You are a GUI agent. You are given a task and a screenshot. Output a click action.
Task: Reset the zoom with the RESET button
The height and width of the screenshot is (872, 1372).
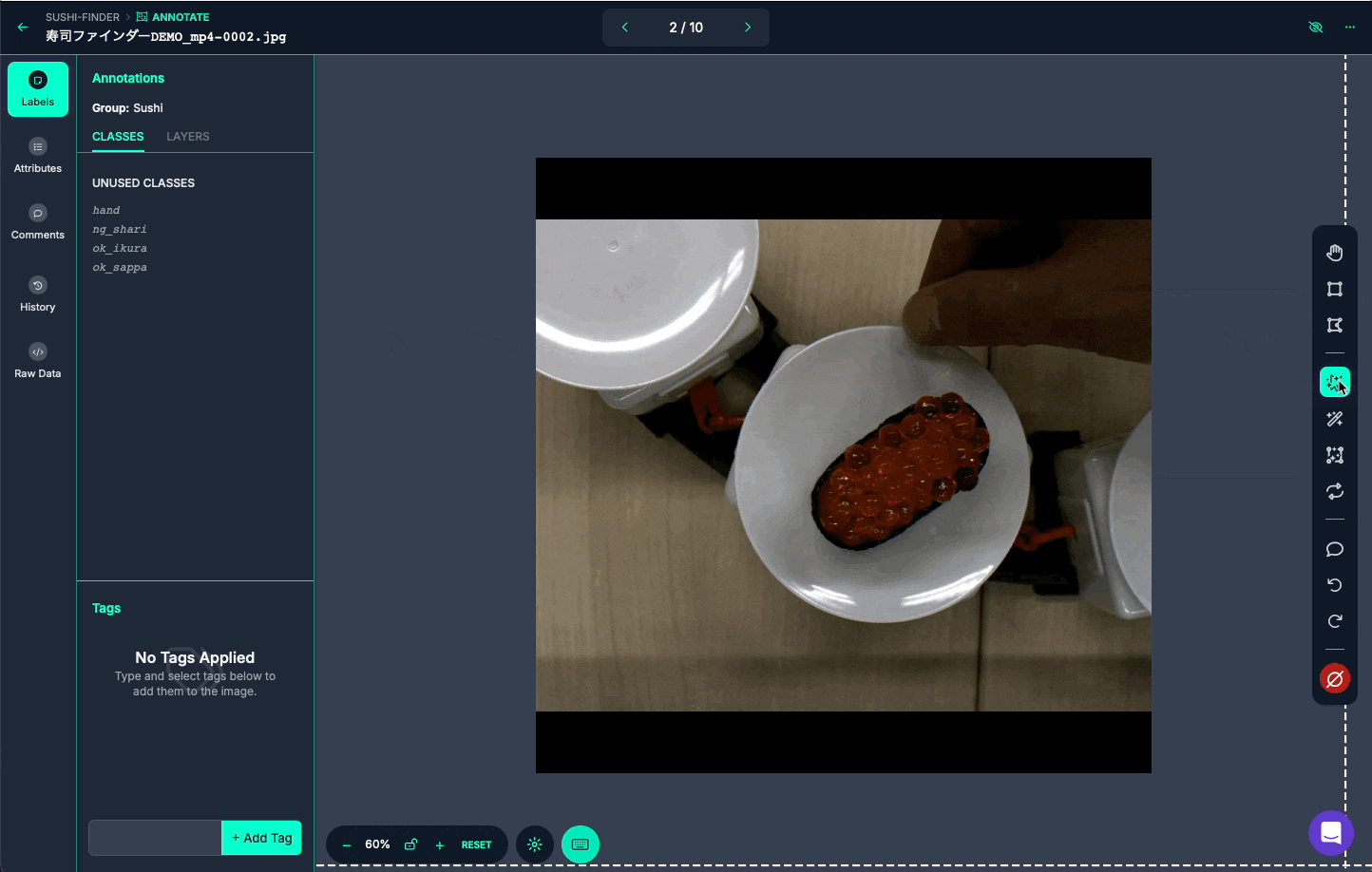coord(476,844)
